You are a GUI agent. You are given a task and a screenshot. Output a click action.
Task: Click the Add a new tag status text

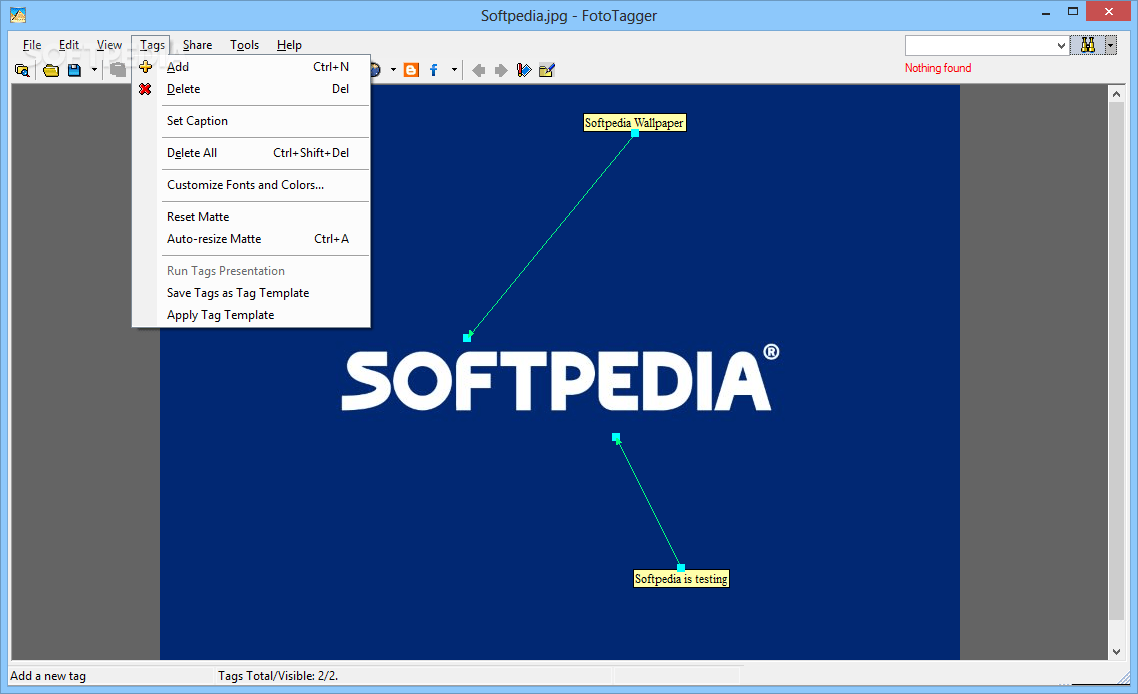(48, 676)
